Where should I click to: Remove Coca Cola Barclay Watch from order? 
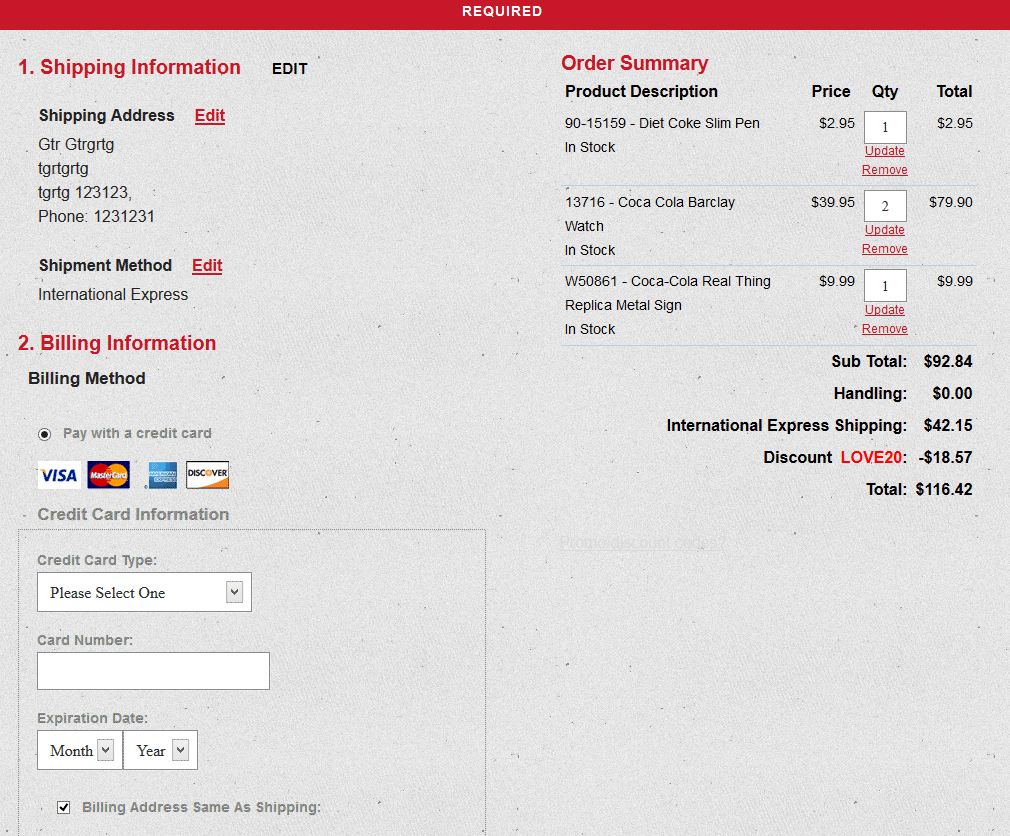pos(884,249)
